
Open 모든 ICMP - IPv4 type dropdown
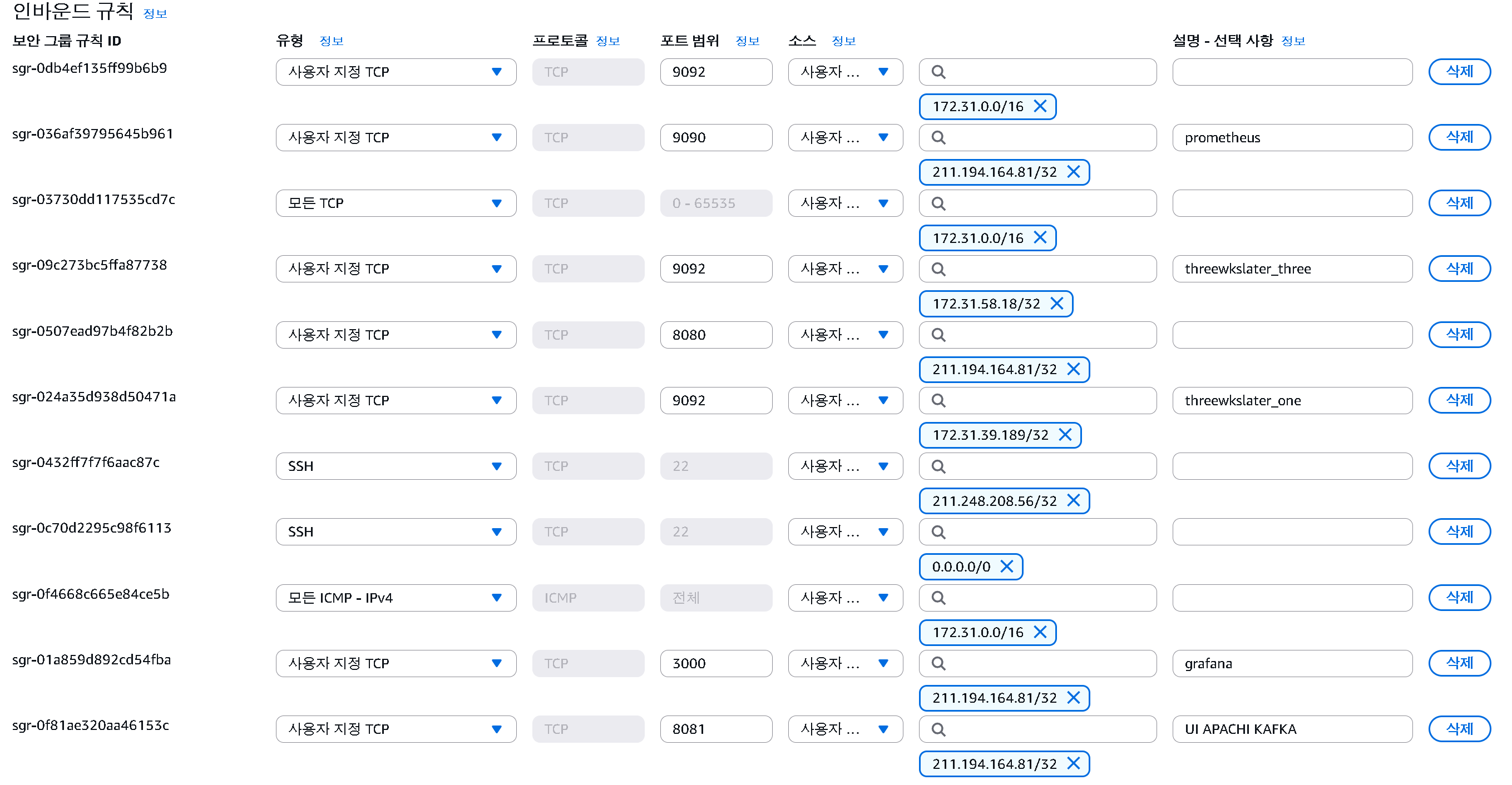(x=396, y=597)
